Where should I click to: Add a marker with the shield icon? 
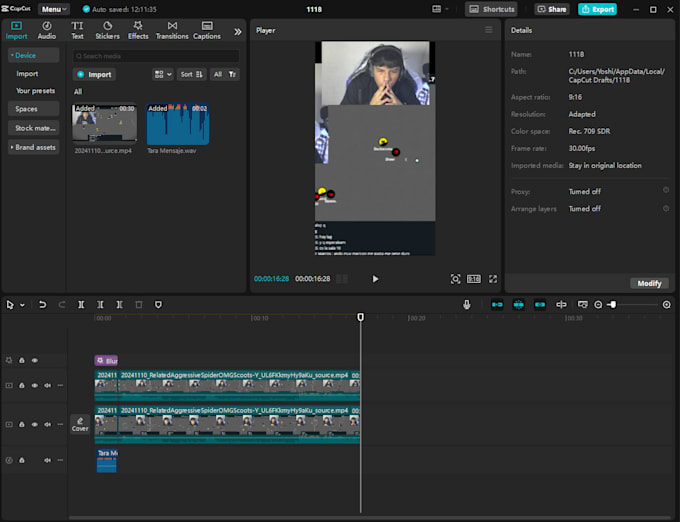[x=158, y=305]
